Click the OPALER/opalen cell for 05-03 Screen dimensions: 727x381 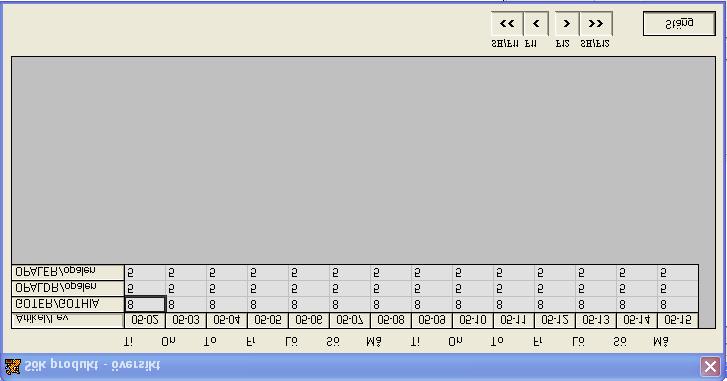pos(186,273)
